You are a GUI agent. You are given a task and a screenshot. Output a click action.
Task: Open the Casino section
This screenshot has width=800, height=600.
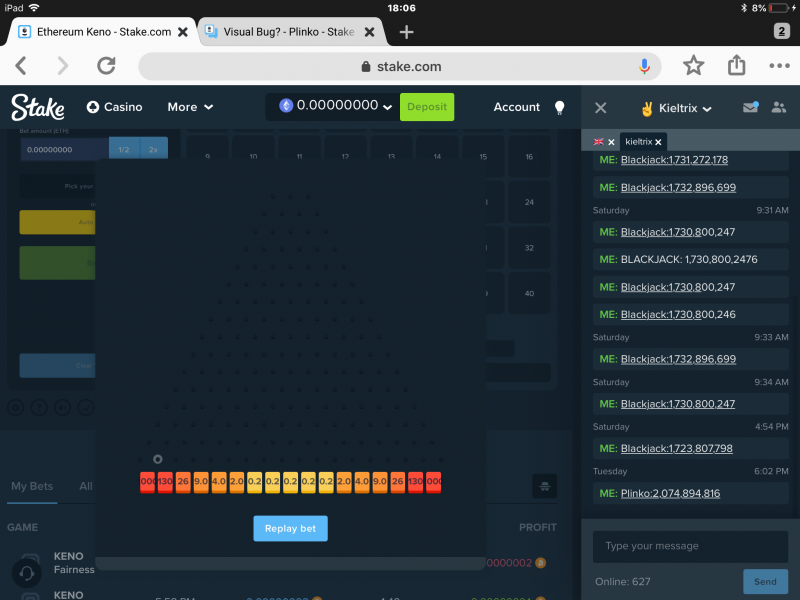[x=115, y=107]
